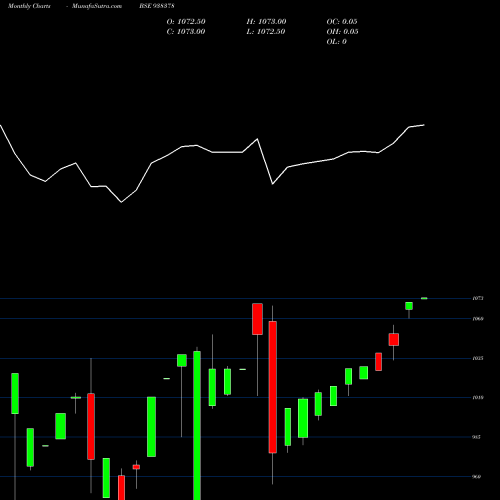
Task: Click the tallest red candlestick body
Action: coord(273,387)
